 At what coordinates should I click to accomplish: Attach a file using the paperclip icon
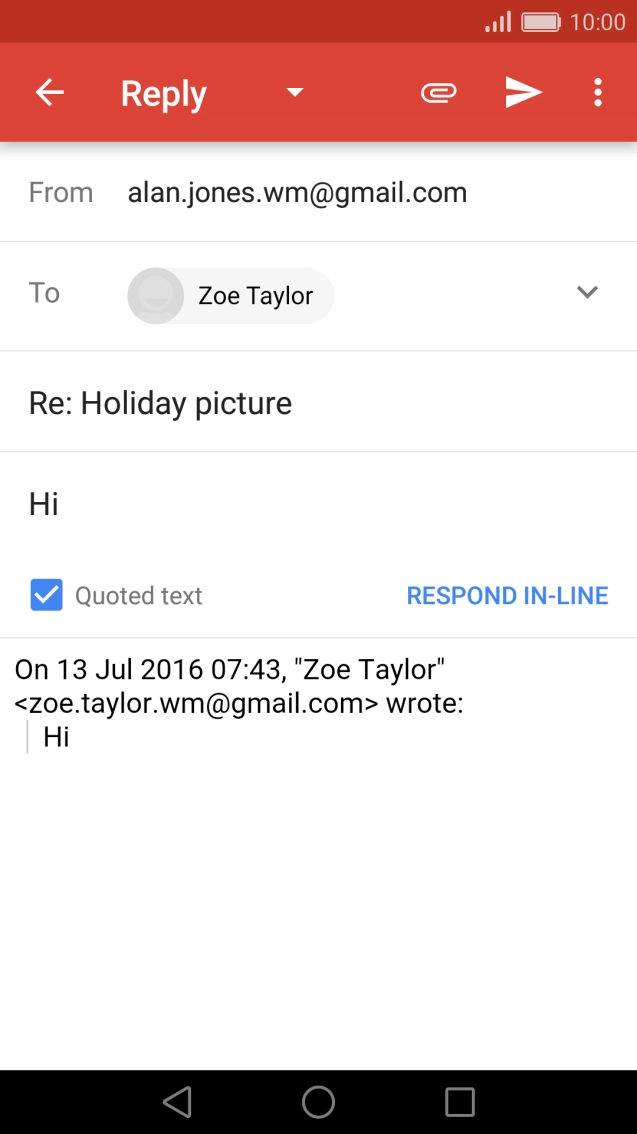point(437,92)
